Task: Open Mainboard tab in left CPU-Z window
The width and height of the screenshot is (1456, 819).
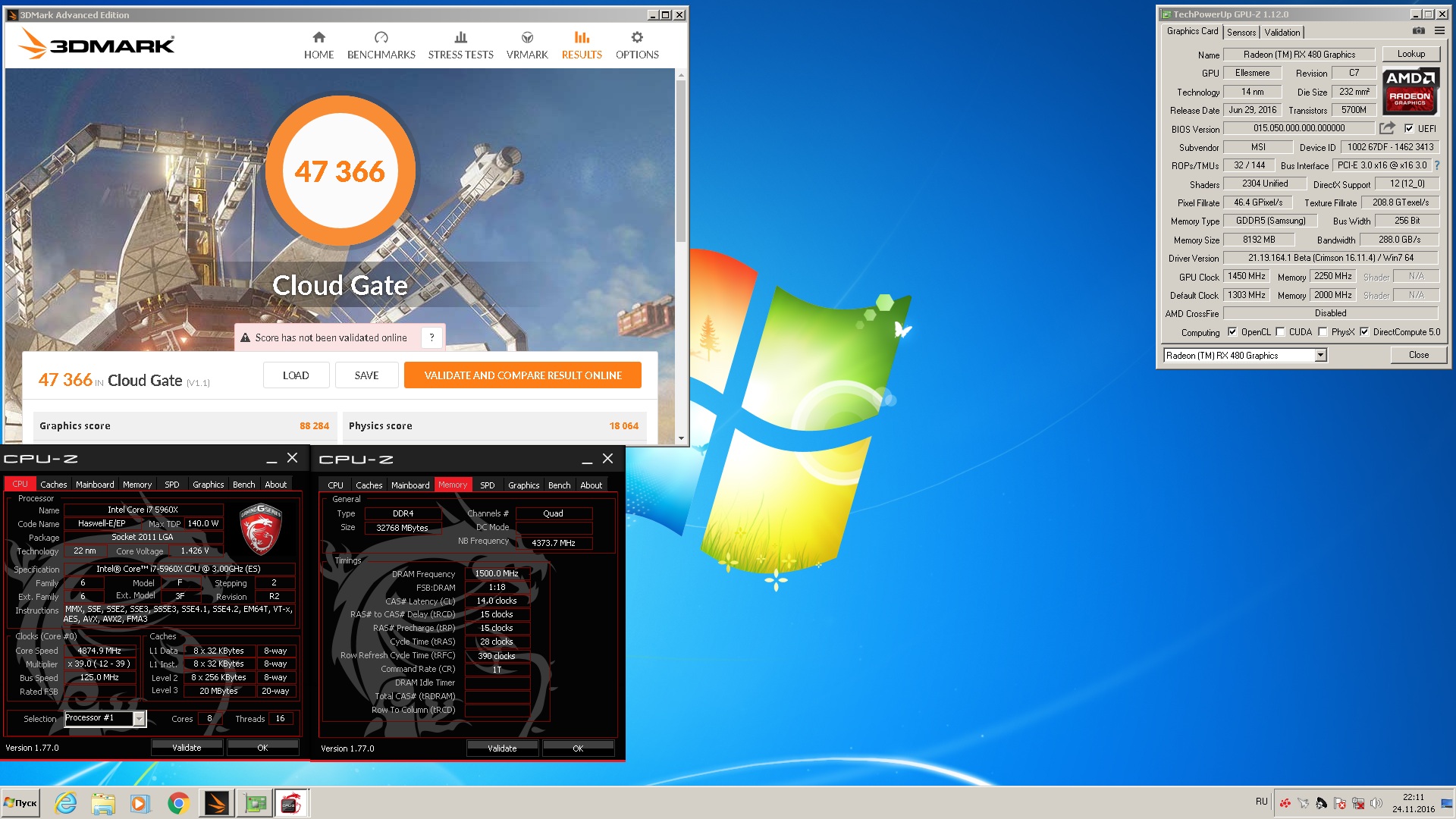Action: click(x=95, y=485)
